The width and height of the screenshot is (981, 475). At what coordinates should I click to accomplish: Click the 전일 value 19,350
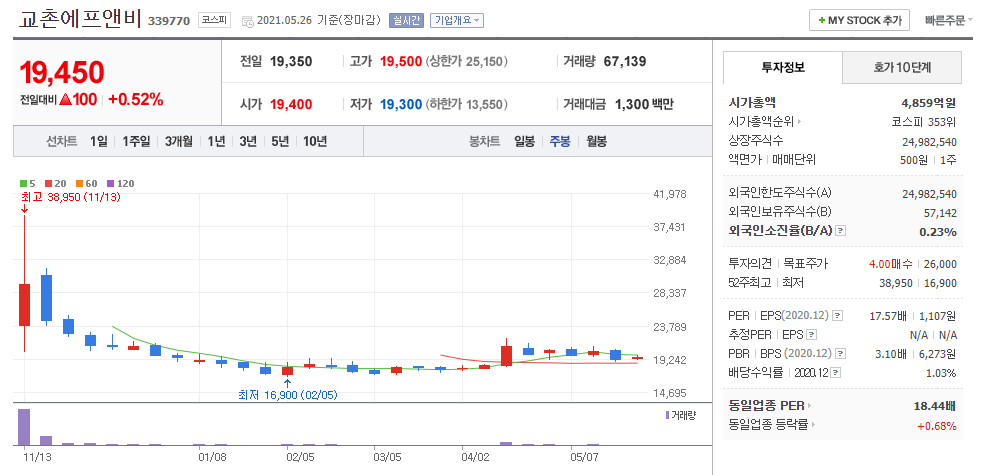[x=291, y=62]
